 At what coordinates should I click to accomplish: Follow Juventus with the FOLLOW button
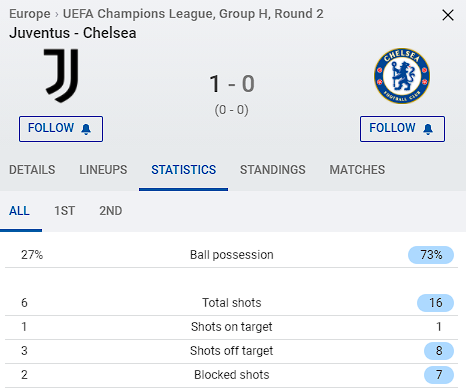61,129
